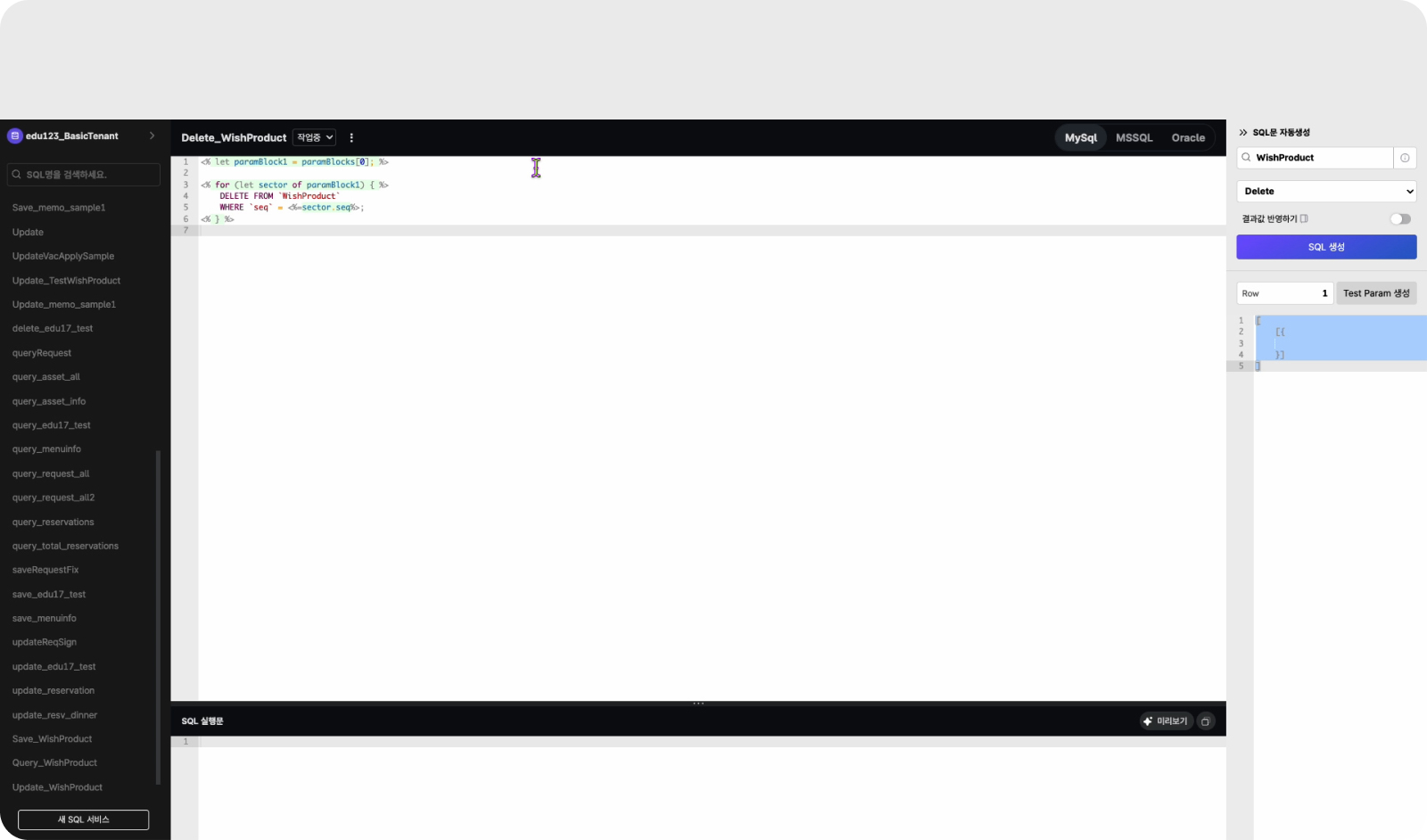Switch to the MSSQL tab
1427x840 pixels.
(x=1134, y=138)
